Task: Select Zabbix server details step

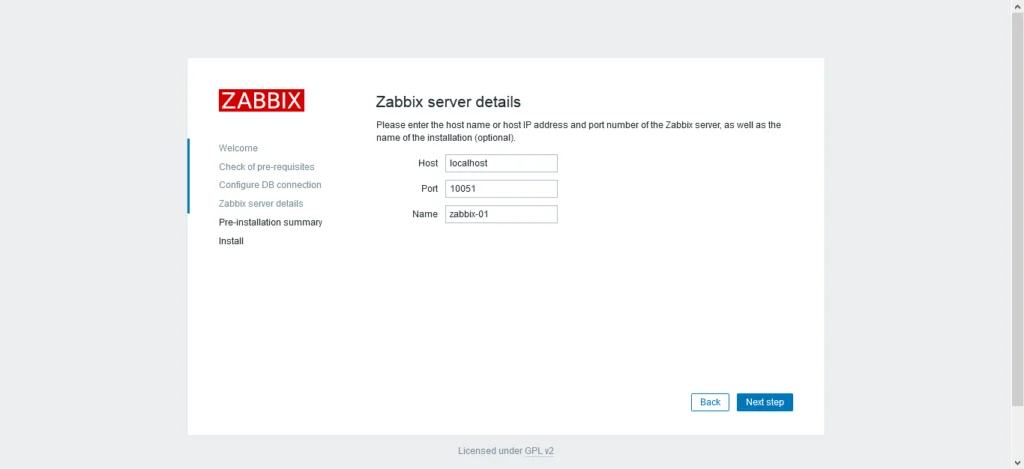Action: pyautogui.click(x=261, y=204)
